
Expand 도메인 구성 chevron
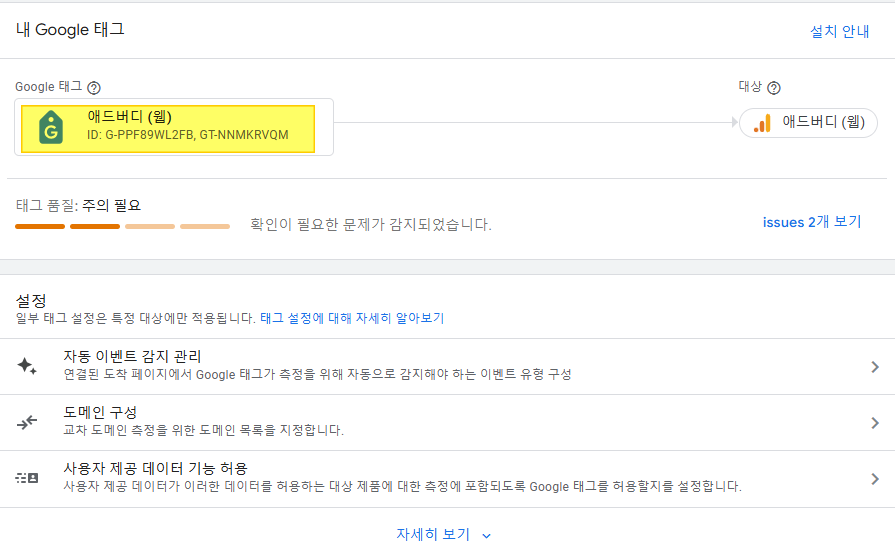pyautogui.click(x=875, y=423)
